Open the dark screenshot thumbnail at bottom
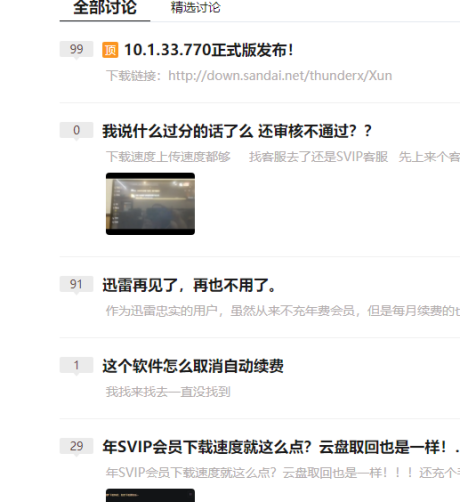This screenshot has height=502, width=460. (150, 495)
